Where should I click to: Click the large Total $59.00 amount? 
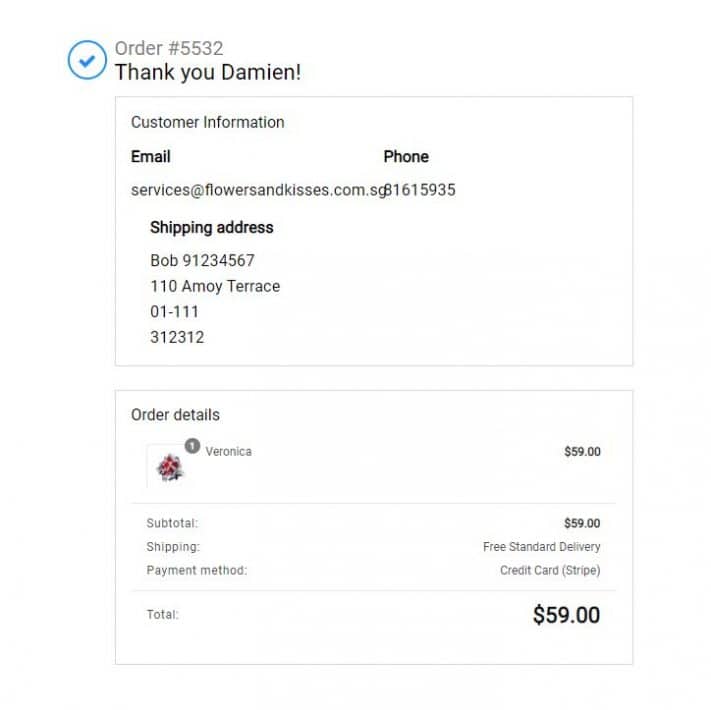(566, 615)
